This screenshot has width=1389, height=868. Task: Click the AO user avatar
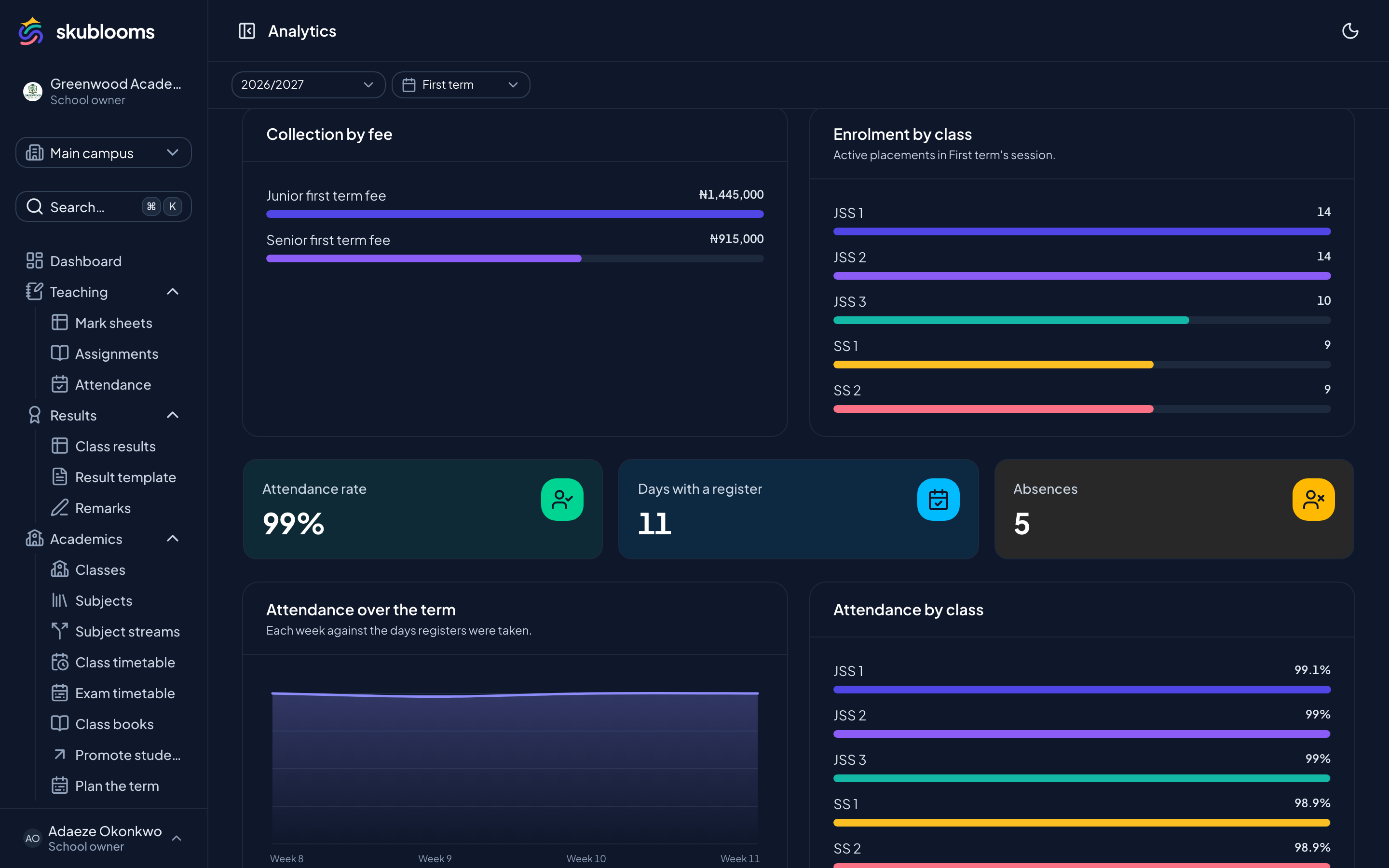[x=33, y=838]
